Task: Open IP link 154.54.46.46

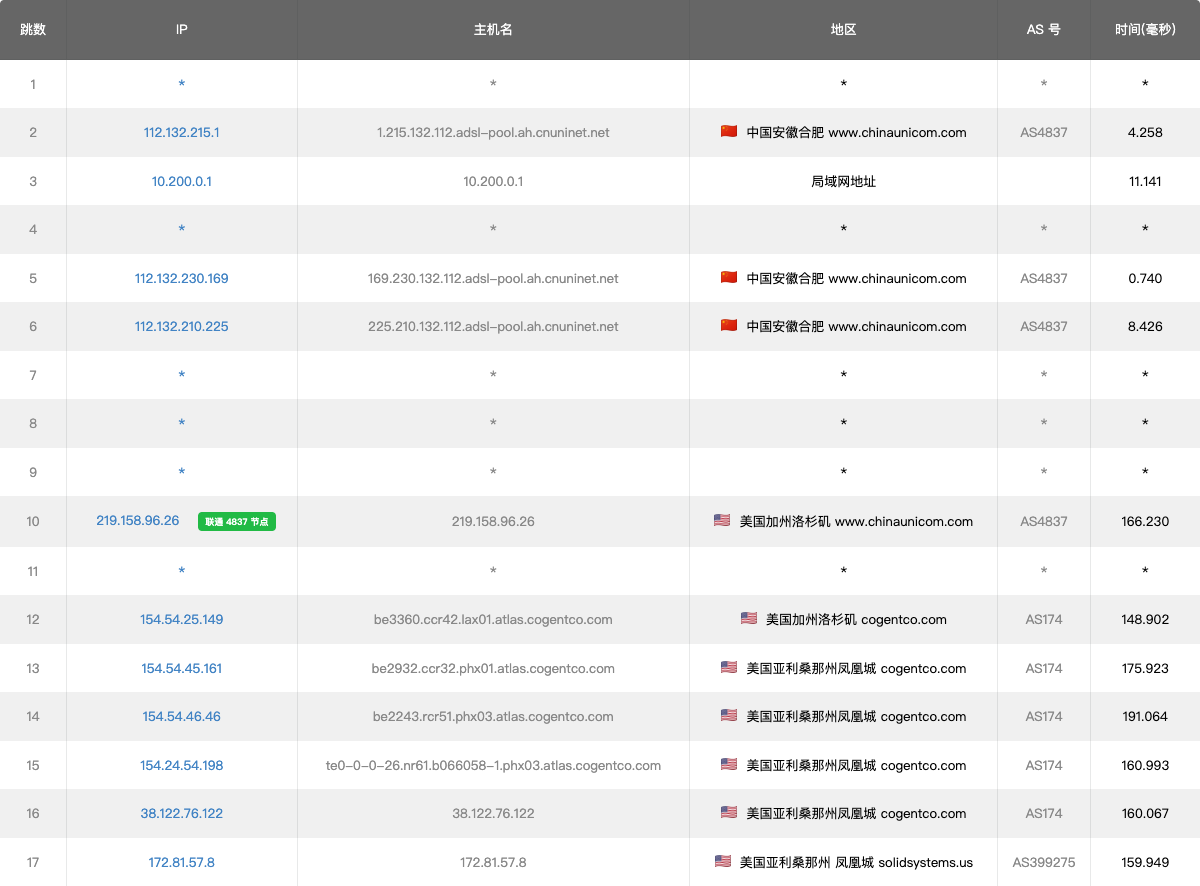Action: 182,716
